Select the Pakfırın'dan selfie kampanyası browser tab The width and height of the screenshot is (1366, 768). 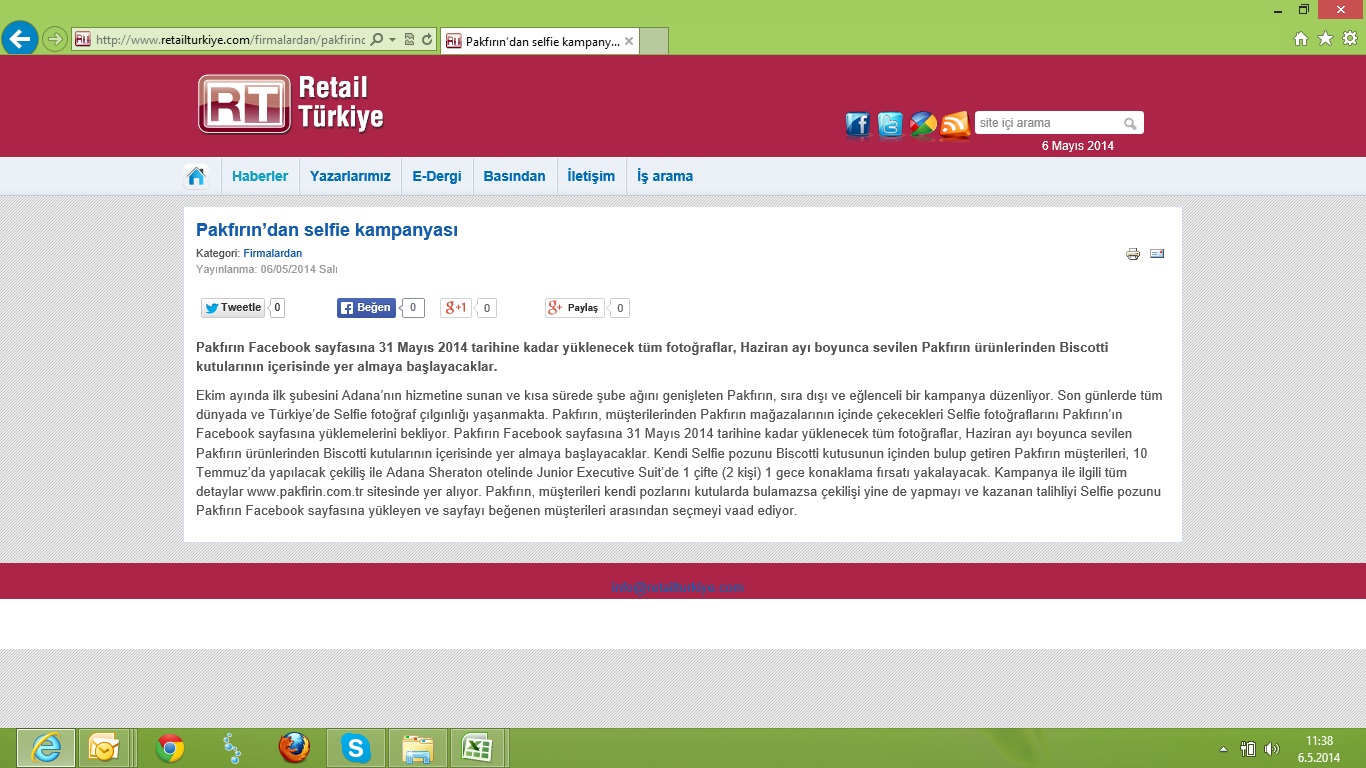point(539,41)
